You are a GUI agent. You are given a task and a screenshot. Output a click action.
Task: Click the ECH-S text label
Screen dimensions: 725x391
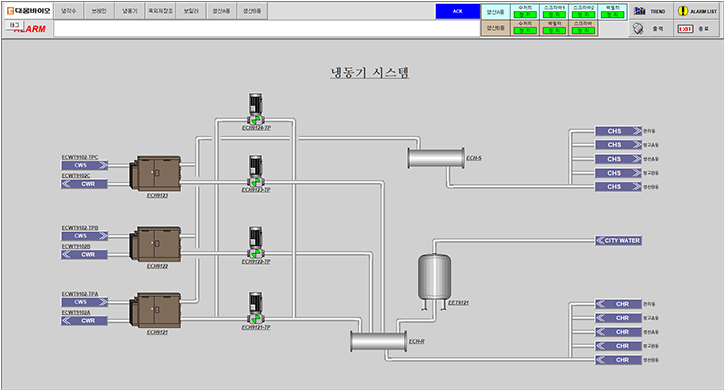point(474,158)
